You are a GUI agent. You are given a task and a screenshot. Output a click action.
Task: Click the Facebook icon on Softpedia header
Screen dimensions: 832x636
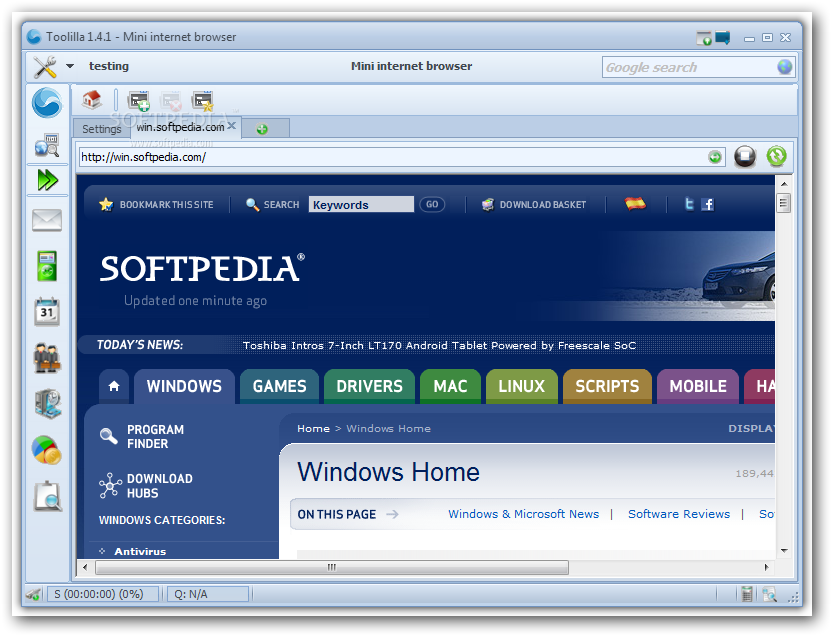[x=708, y=204]
